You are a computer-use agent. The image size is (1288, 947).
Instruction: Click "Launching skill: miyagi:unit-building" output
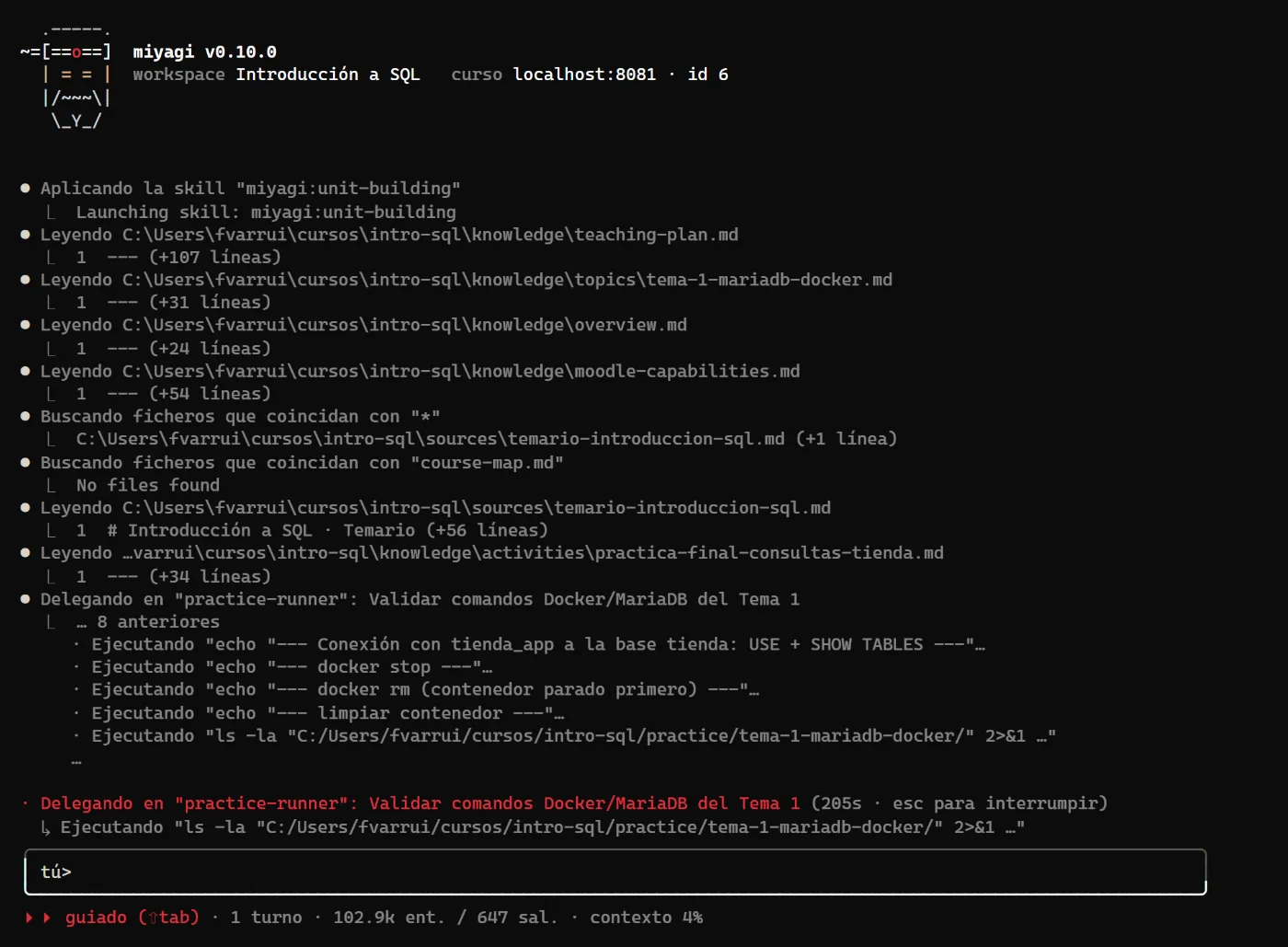[x=266, y=213]
